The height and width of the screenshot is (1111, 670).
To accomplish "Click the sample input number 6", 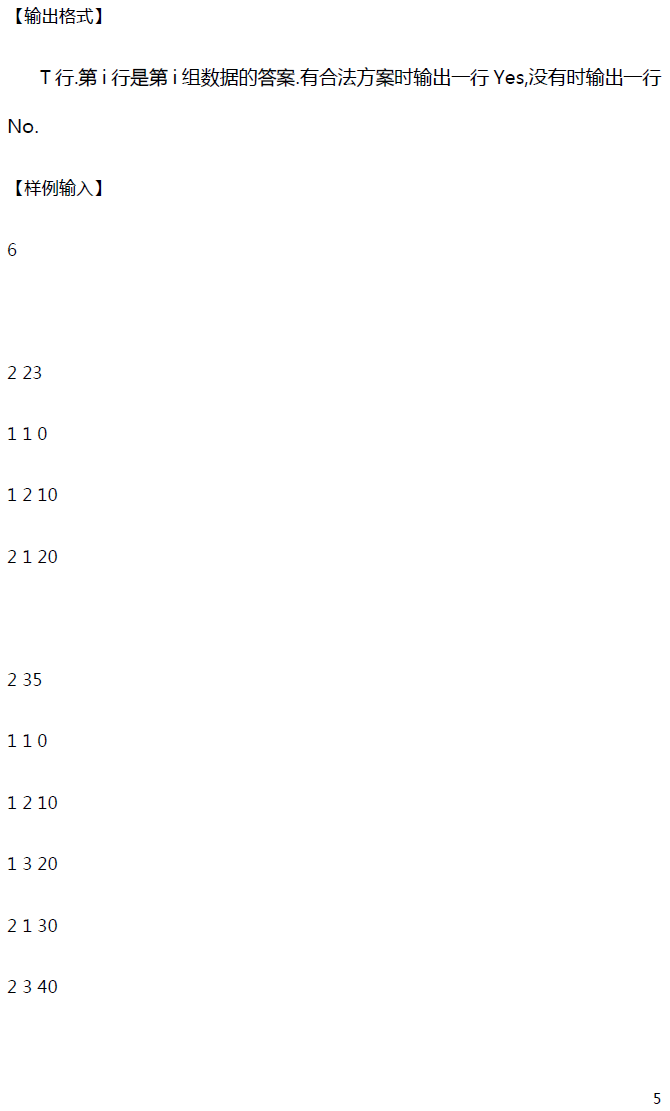I will (x=12, y=249).
